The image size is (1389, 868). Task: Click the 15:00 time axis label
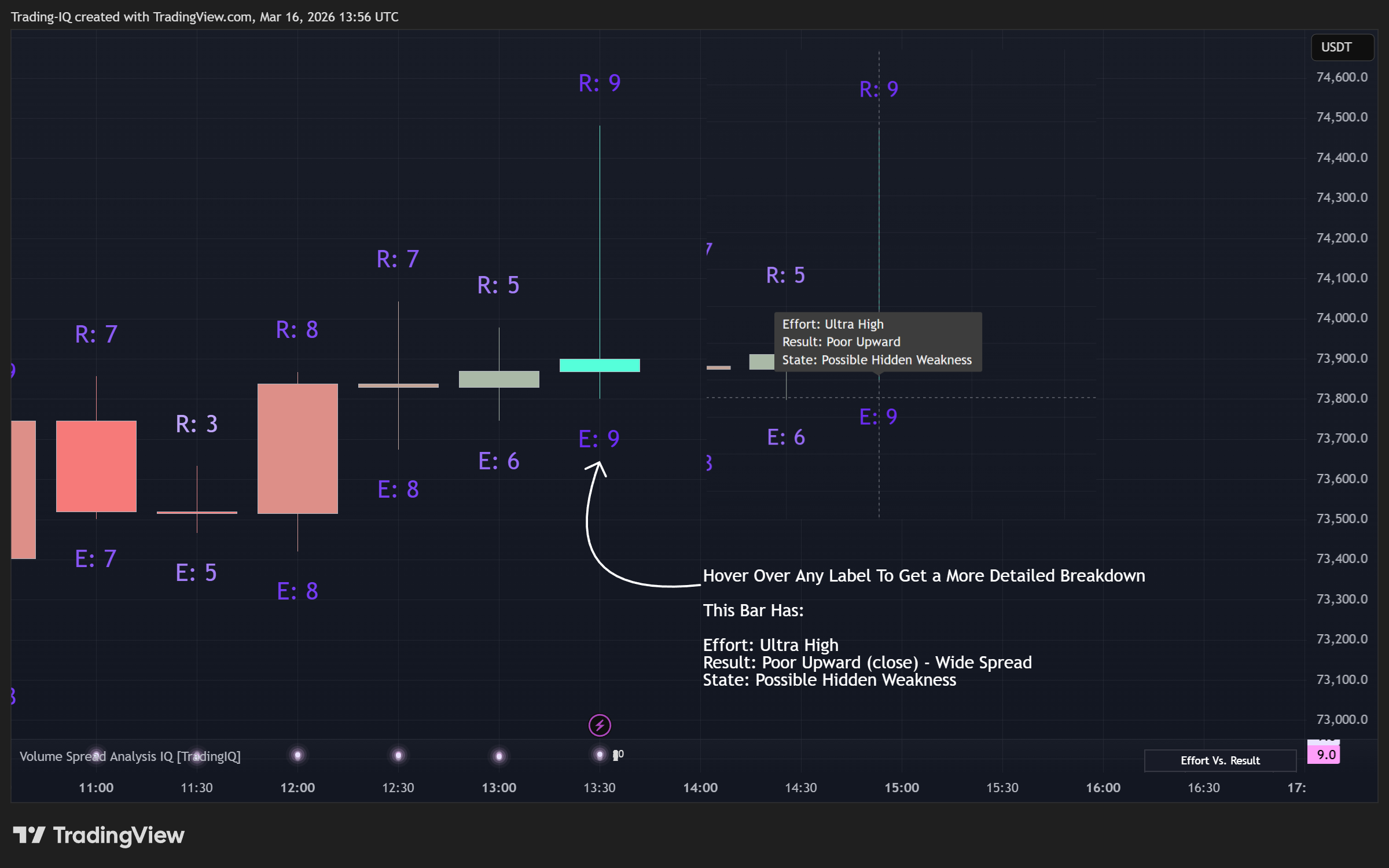(902, 788)
